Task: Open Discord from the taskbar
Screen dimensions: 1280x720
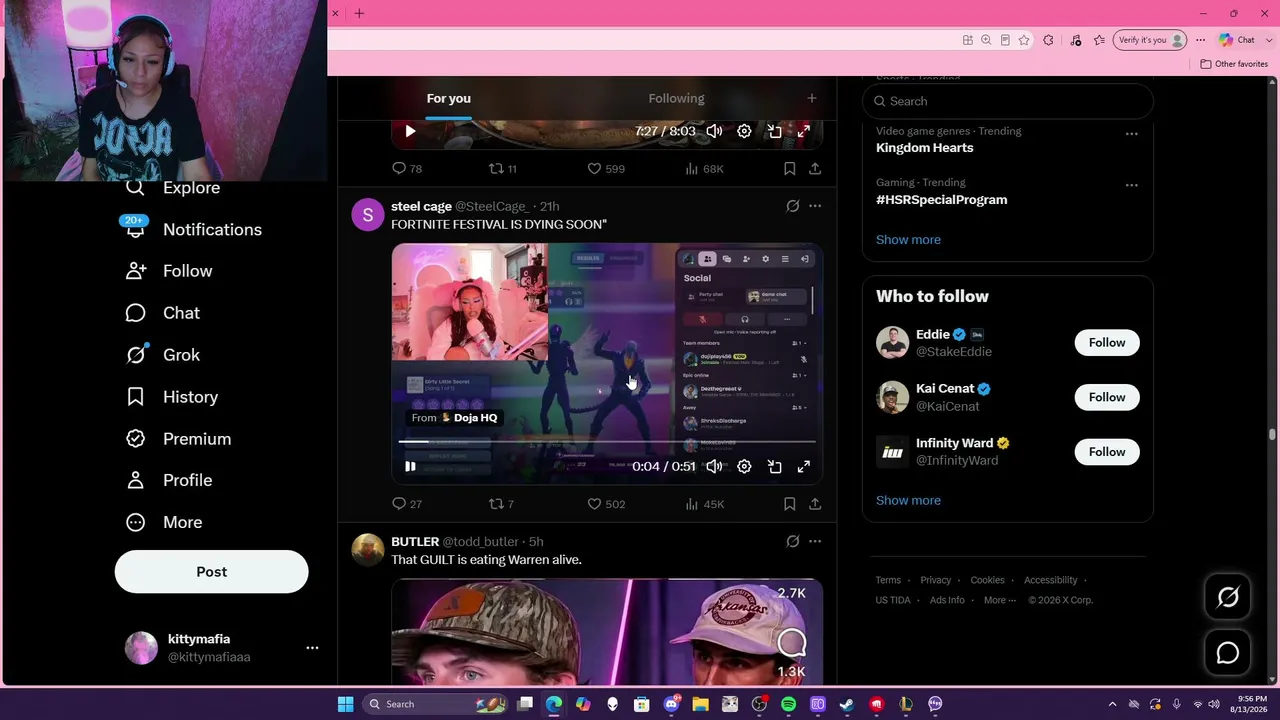Action: click(x=671, y=704)
